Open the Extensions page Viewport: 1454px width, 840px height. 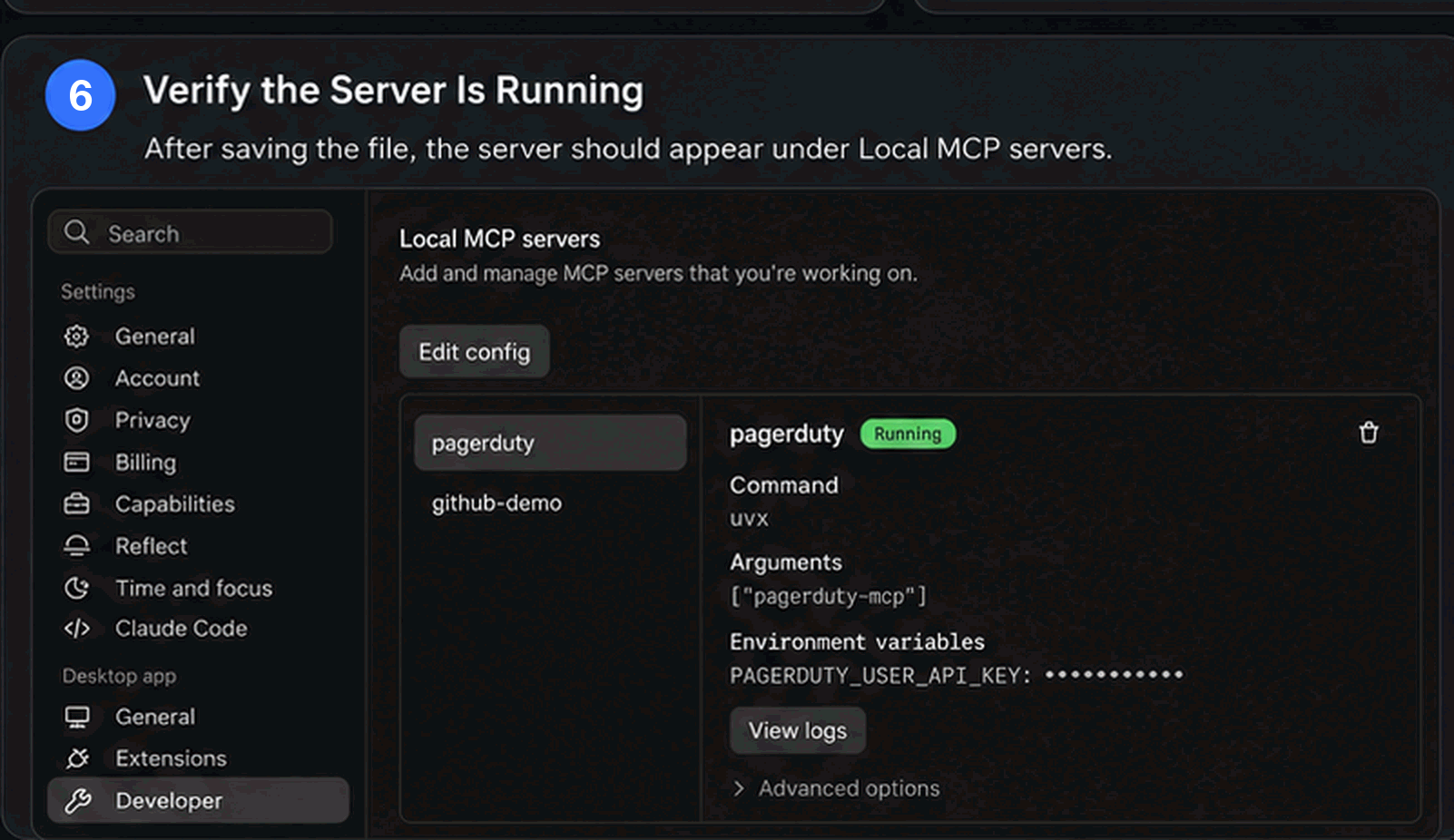[171, 758]
